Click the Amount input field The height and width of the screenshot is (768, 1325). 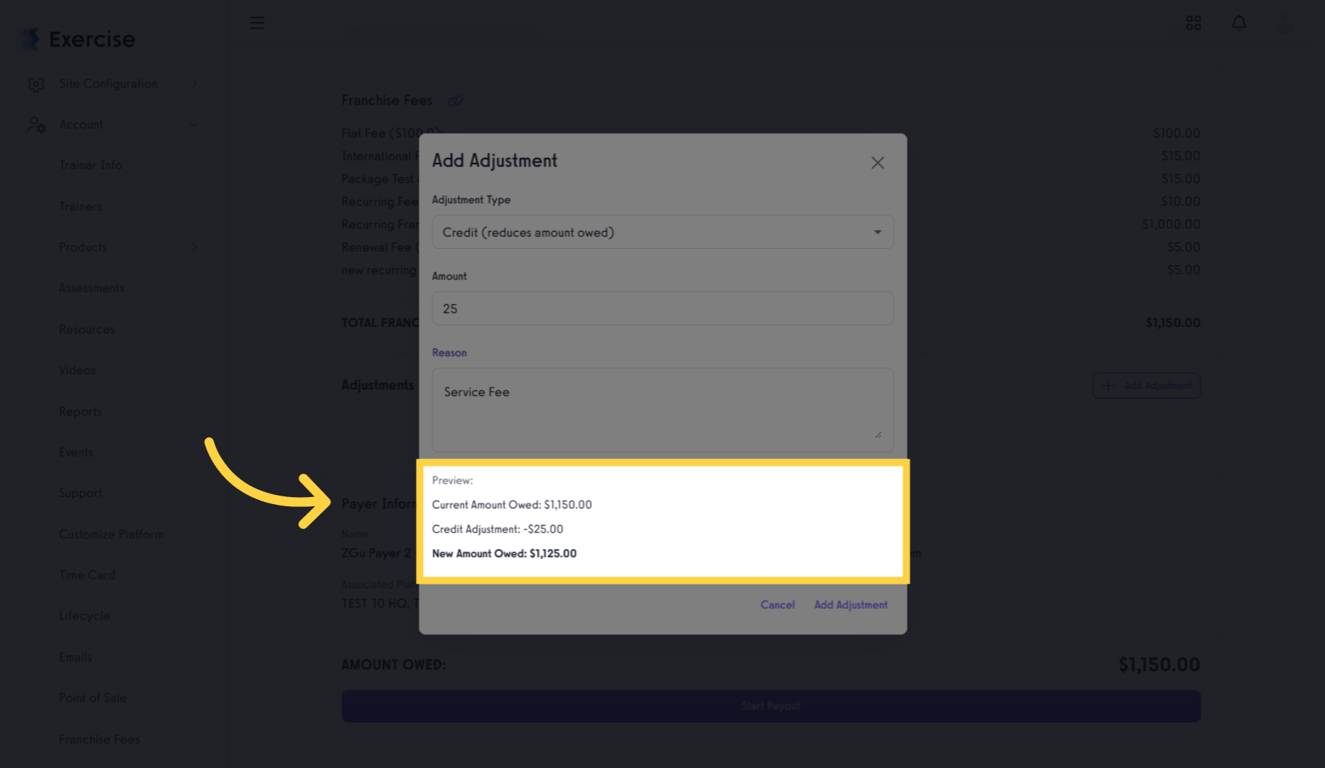tap(662, 308)
